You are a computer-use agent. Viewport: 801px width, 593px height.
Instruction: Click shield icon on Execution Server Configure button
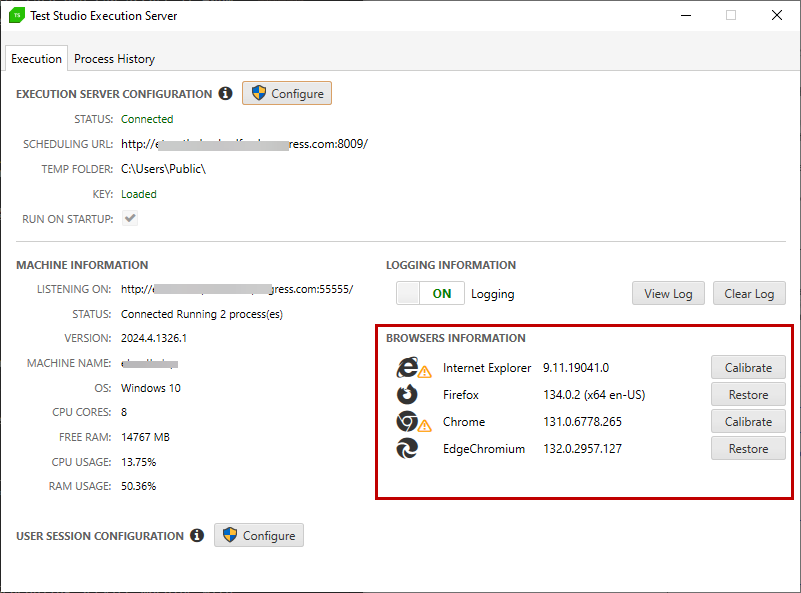tap(259, 93)
